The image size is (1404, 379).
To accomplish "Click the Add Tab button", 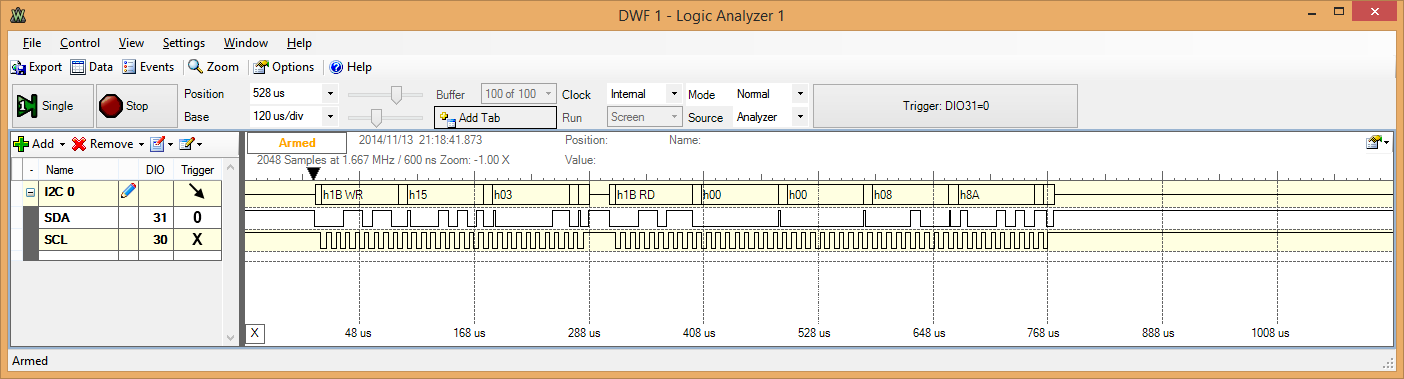I will pos(495,117).
